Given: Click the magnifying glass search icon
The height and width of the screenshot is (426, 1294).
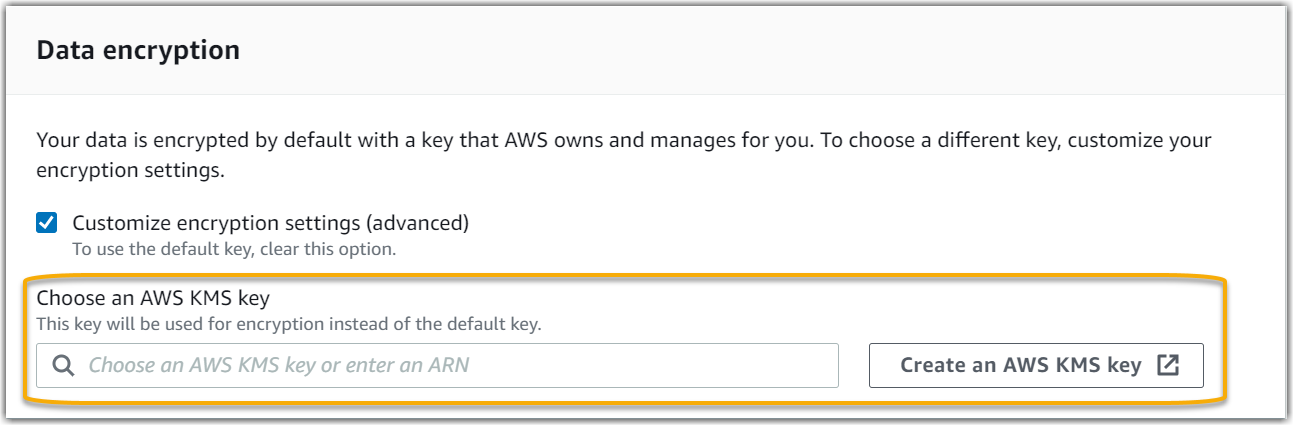Looking at the screenshot, I should click(63, 366).
